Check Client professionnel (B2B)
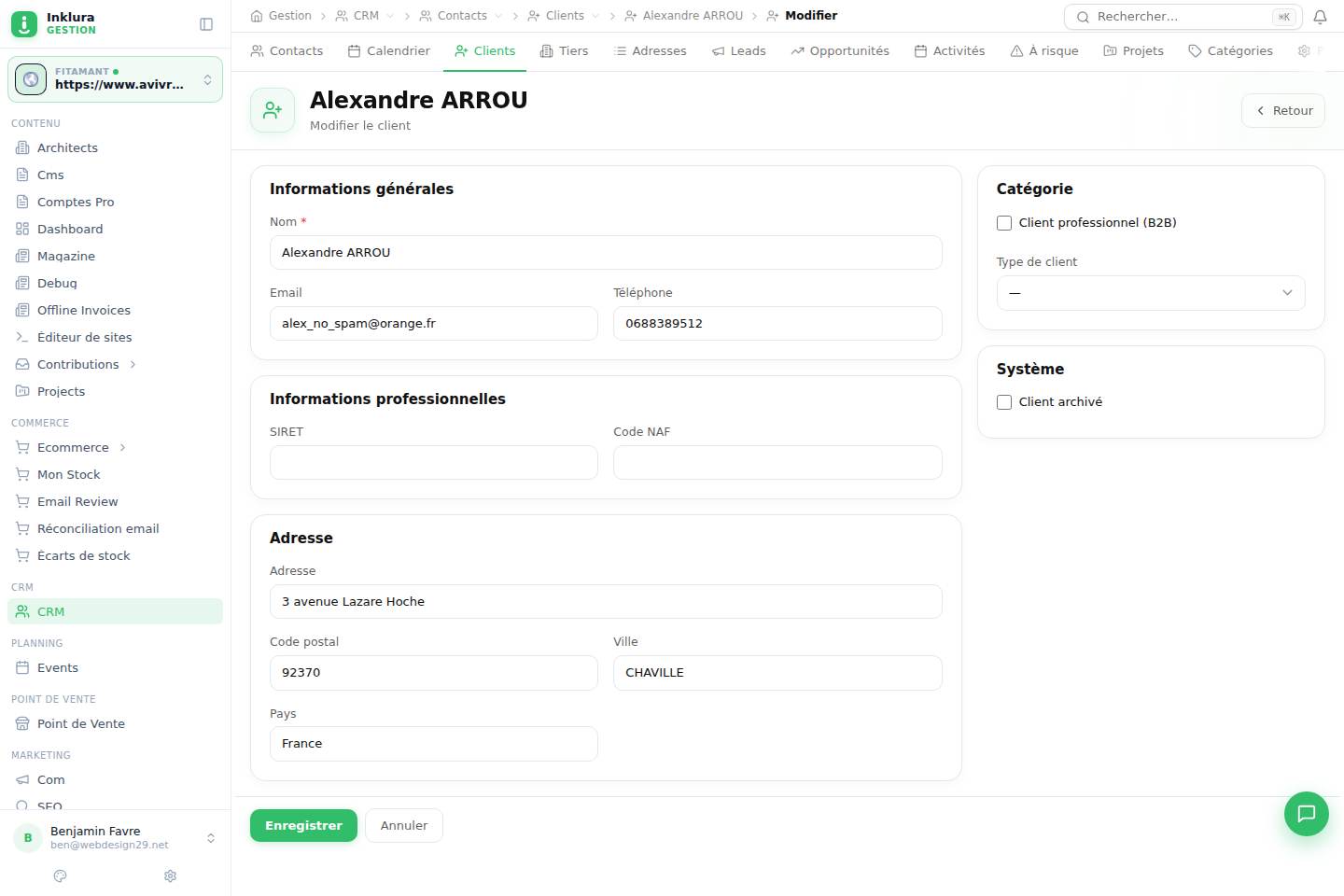Viewport: 1344px width, 896px height. click(x=1004, y=223)
